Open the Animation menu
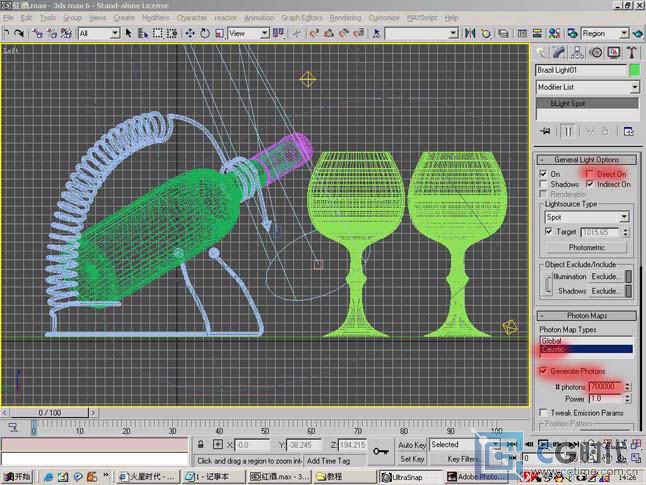Screen dimensions: 646x485 tap(259, 18)
